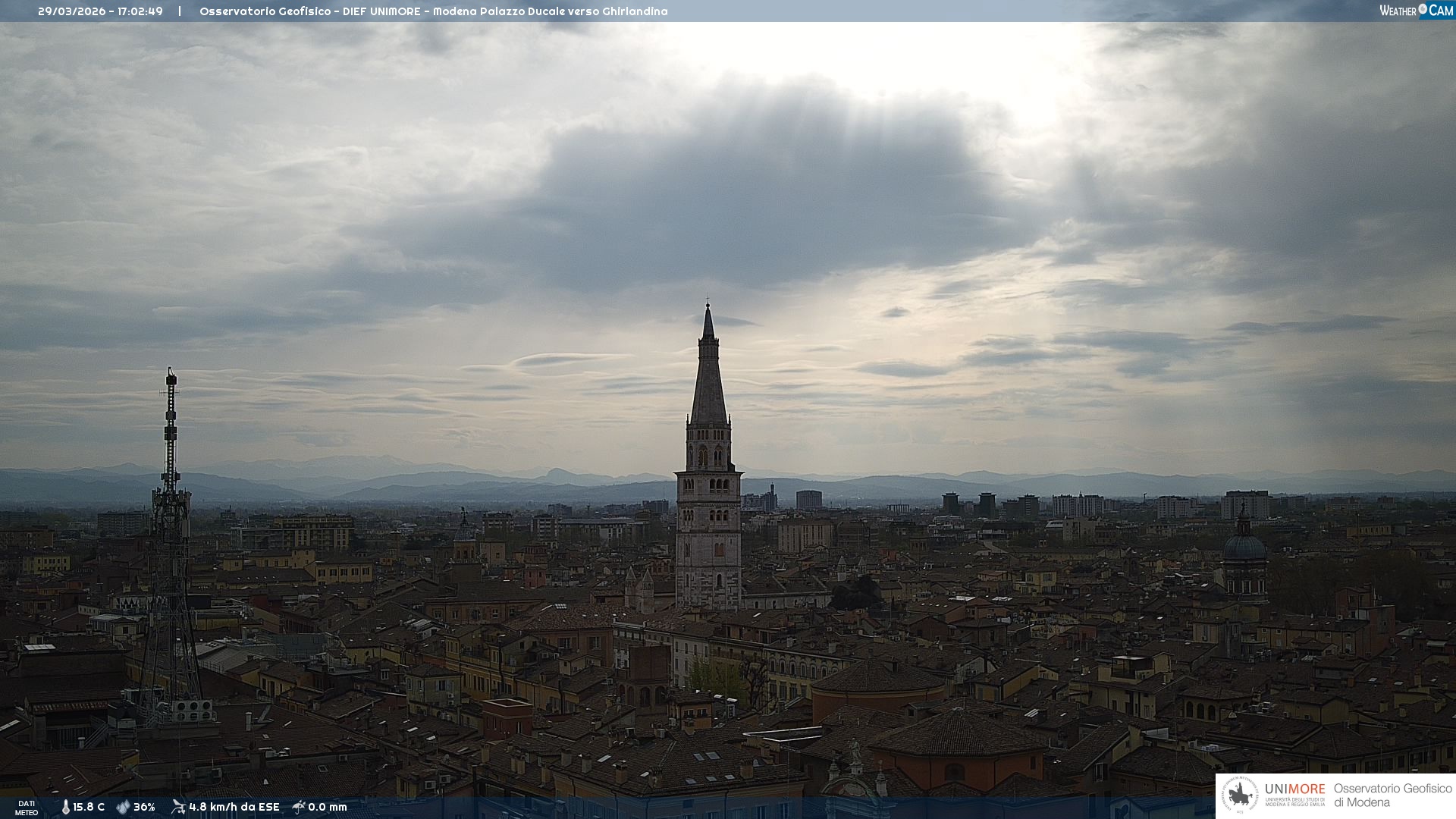Click the Osservatorio Geofisico DIEF UNIMORE title
This screenshot has height=819, width=1456.
point(309,11)
